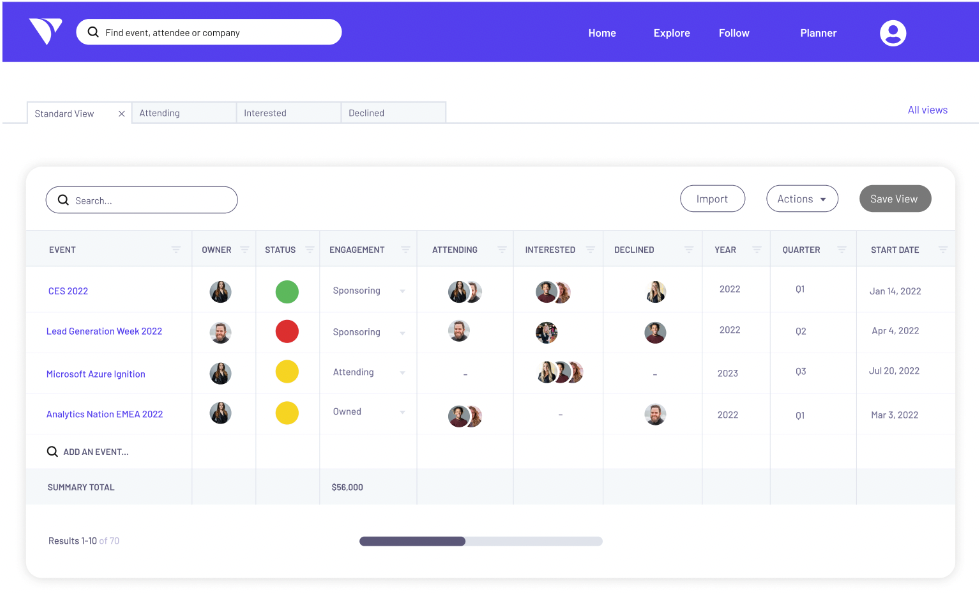This screenshot has width=979, height=593.
Task: Click attending avatar in Lead Generation Week row
Action: [459, 331]
